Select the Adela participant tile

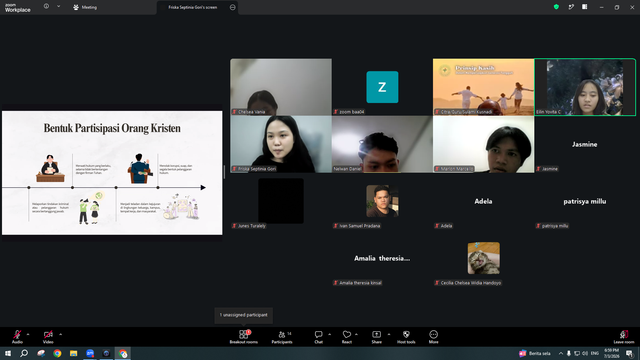click(483, 201)
